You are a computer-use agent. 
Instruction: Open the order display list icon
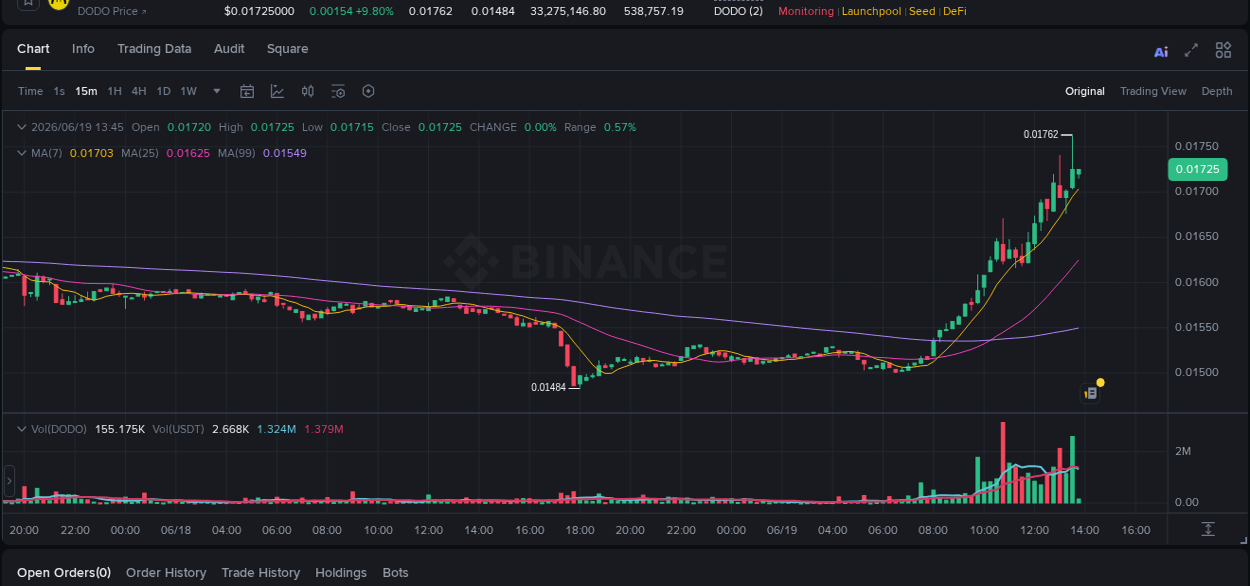tap(338, 91)
